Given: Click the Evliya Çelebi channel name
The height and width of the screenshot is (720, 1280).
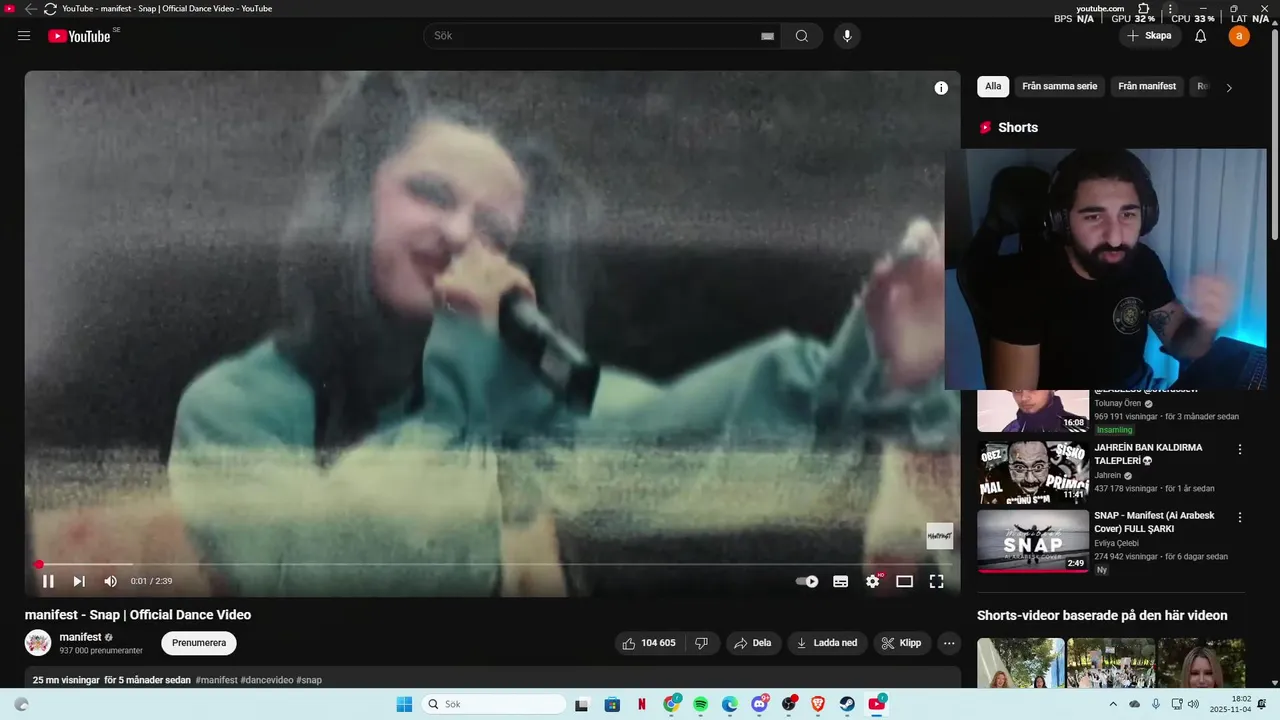Looking at the screenshot, I should 1116,543.
